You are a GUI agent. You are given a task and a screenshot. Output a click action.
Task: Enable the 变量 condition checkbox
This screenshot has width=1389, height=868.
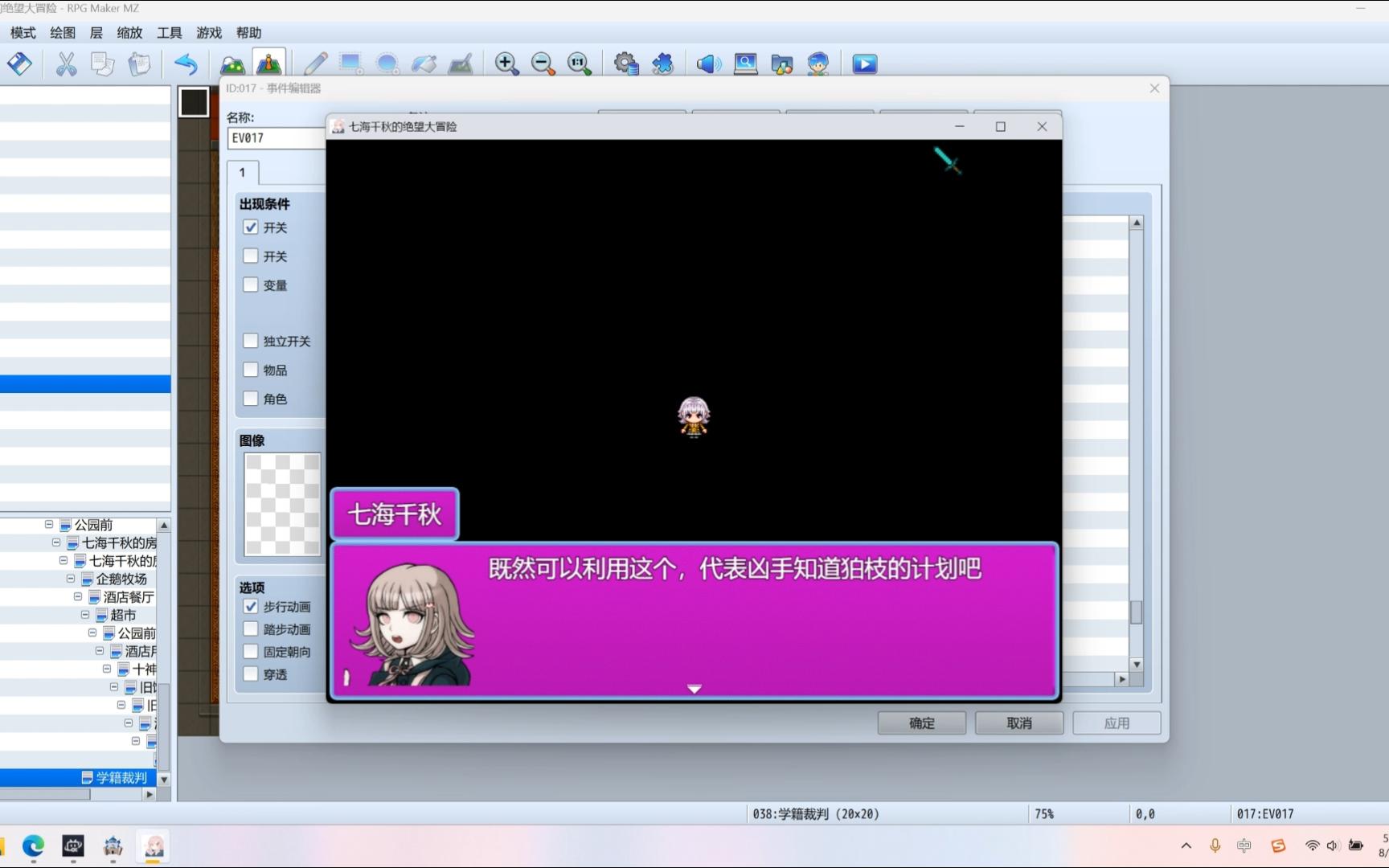[x=251, y=285]
